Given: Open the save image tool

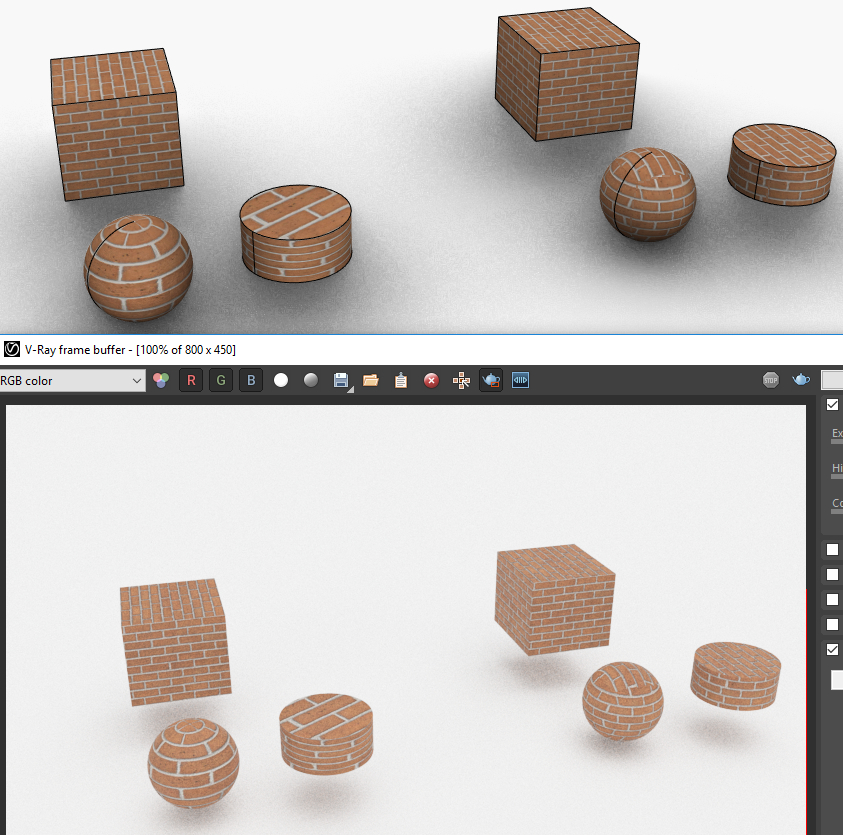Looking at the screenshot, I should 340,380.
